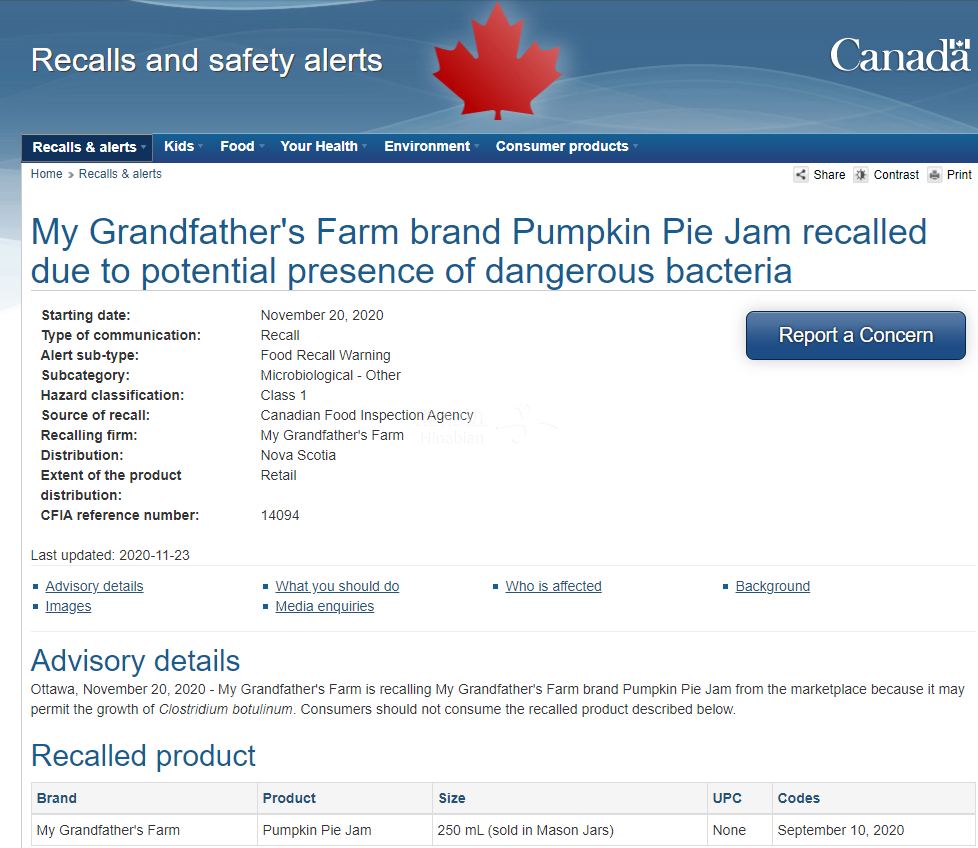Click the Share icon
This screenshot has height=848, width=978.
pyautogui.click(x=801, y=175)
